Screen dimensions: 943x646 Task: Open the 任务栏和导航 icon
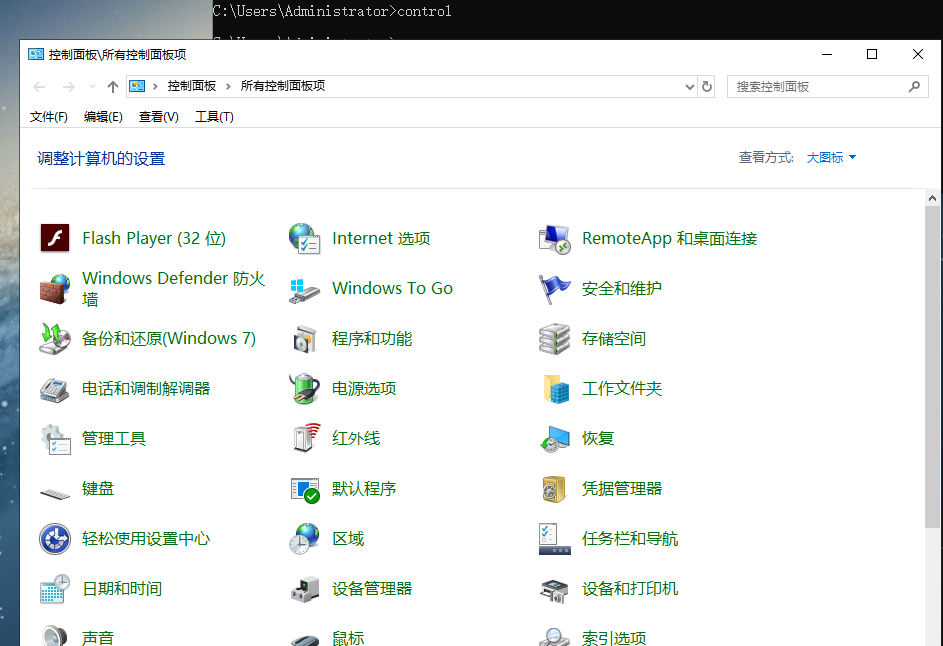coord(554,538)
